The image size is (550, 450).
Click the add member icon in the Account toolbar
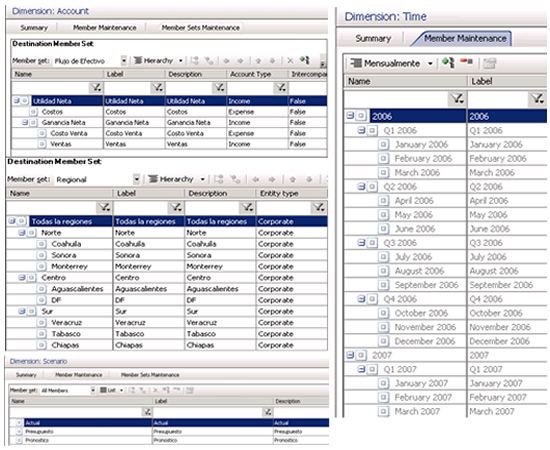point(304,60)
